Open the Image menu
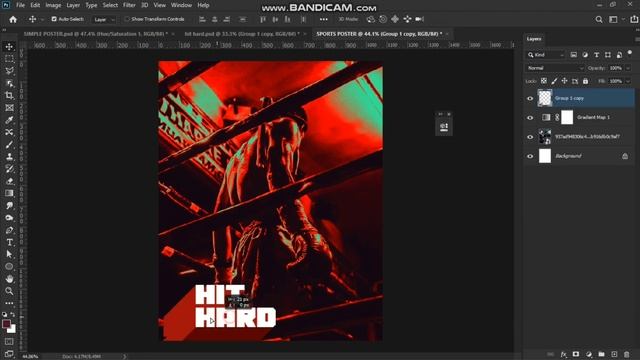The height and width of the screenshot is (360, 640). (x=53, y=5)
